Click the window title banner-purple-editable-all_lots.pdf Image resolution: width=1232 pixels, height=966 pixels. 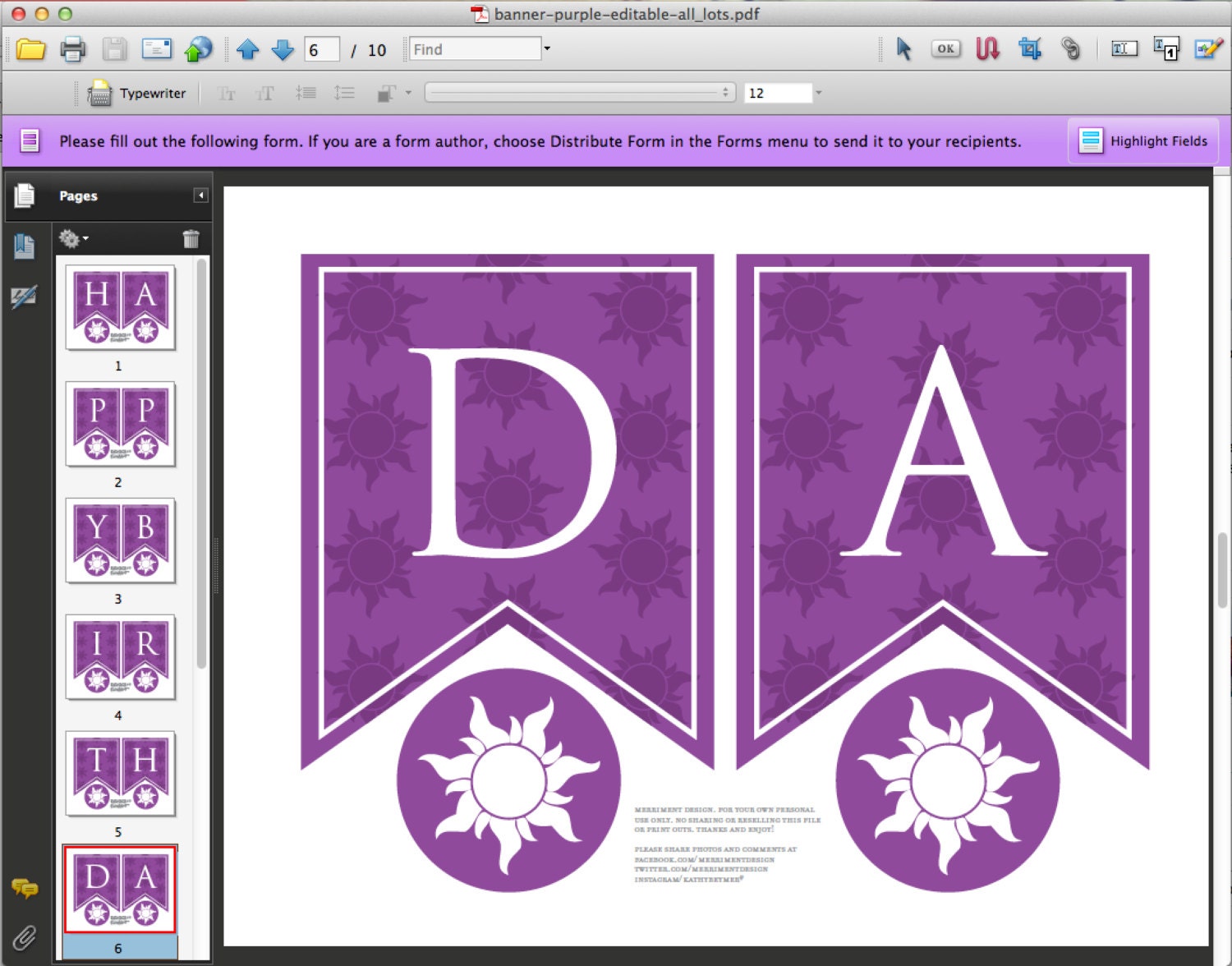click(626, 14)
